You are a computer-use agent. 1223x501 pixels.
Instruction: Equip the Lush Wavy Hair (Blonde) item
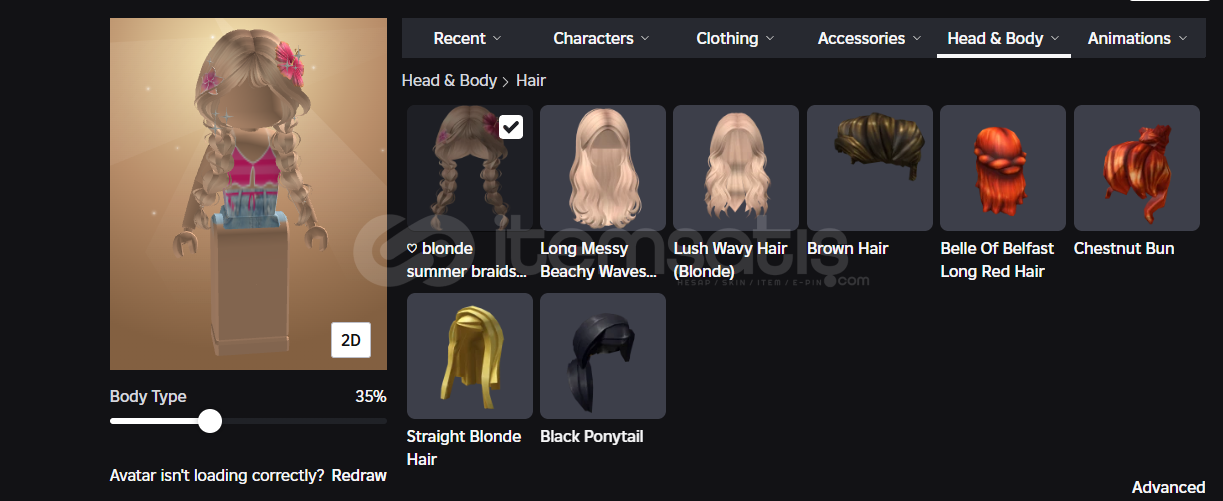click(736, 168)
